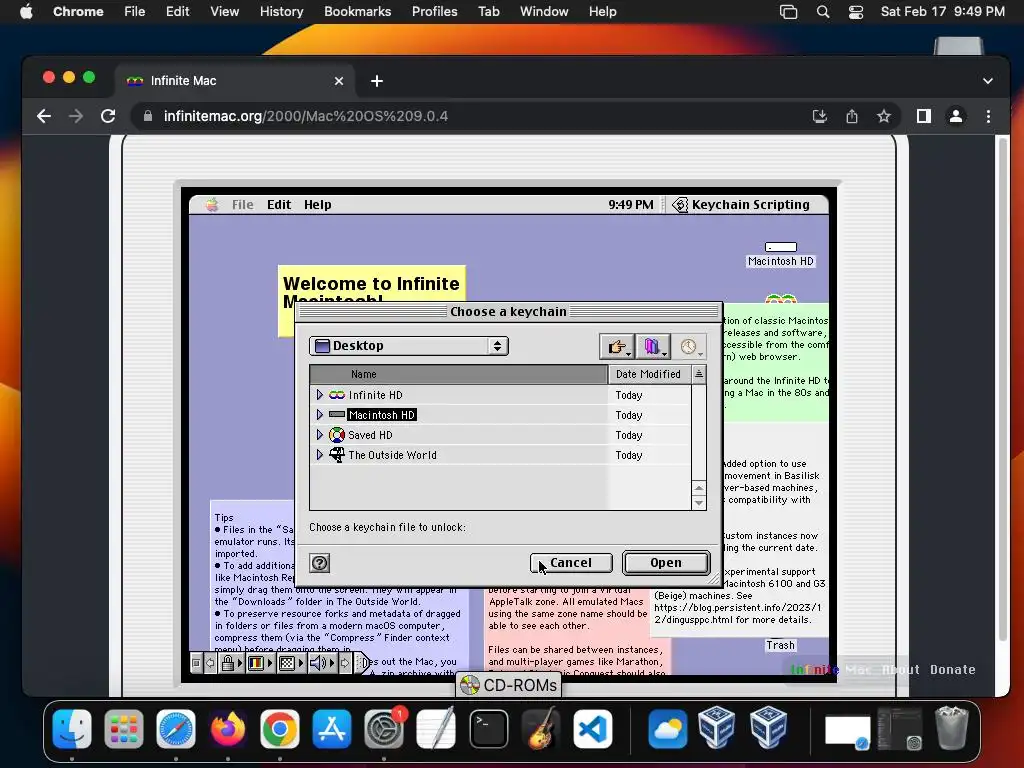Viewport: 1024px width, 768px height.
Task: Expand The Outside World disclosure triangle
Action: coord(319,455)
